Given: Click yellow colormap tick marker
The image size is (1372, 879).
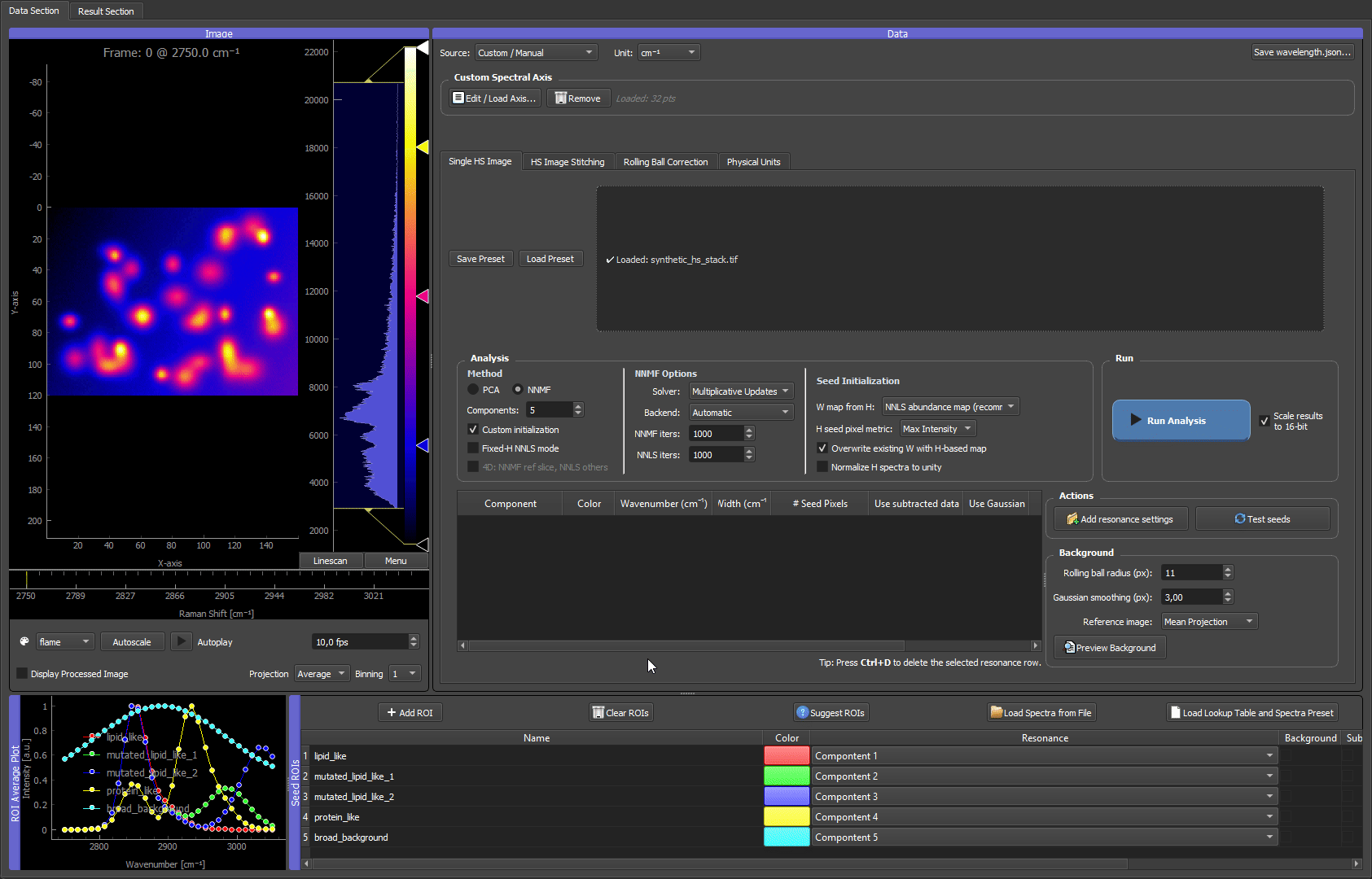Looking at the screenshot, I should (x=423, y=147).
